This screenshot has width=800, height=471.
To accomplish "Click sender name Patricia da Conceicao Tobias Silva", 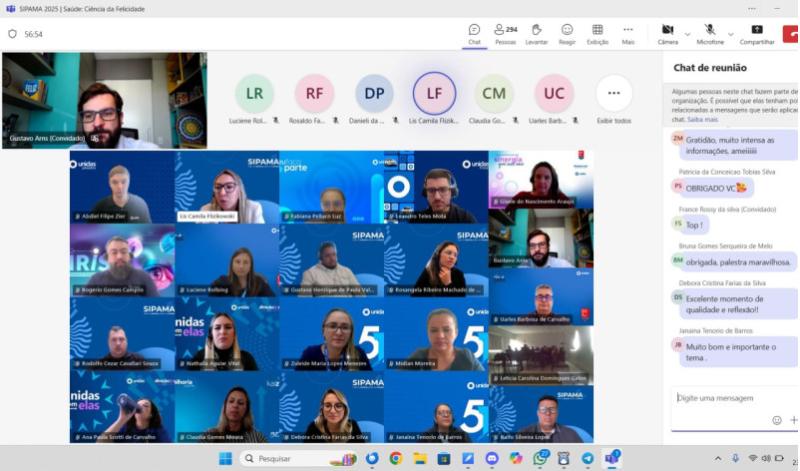I will point(727,172).
